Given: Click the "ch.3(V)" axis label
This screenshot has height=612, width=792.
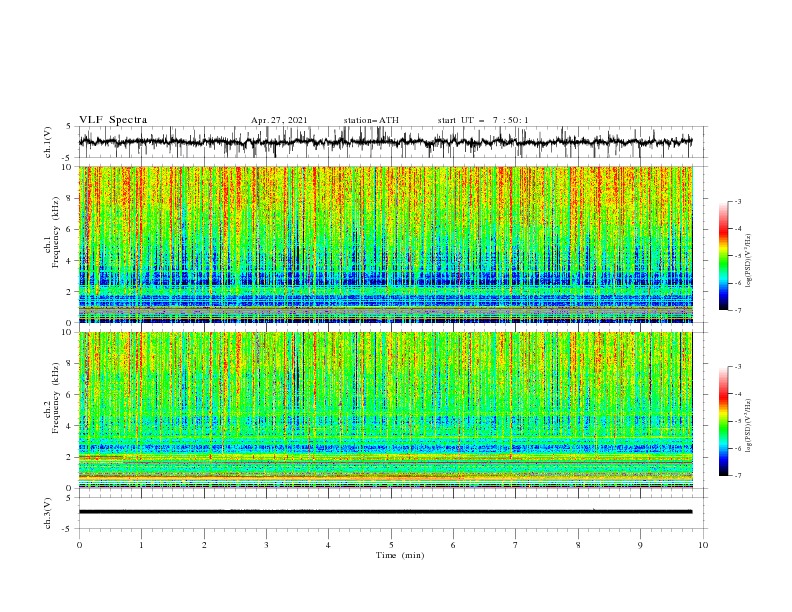Looking at the screenshot, I should coord(48,513).
